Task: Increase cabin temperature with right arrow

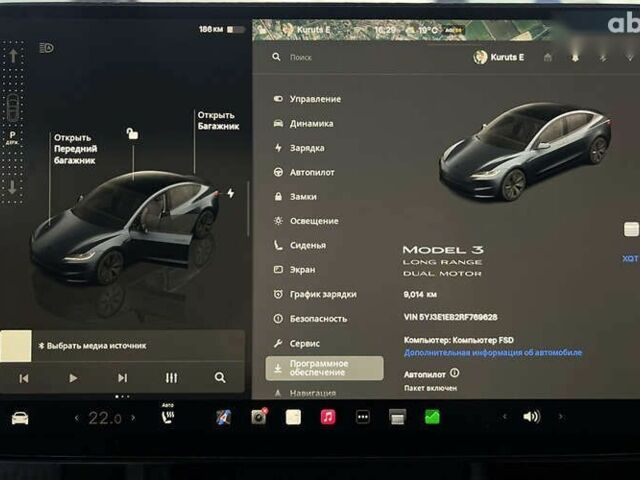Action: click(133, 418)
